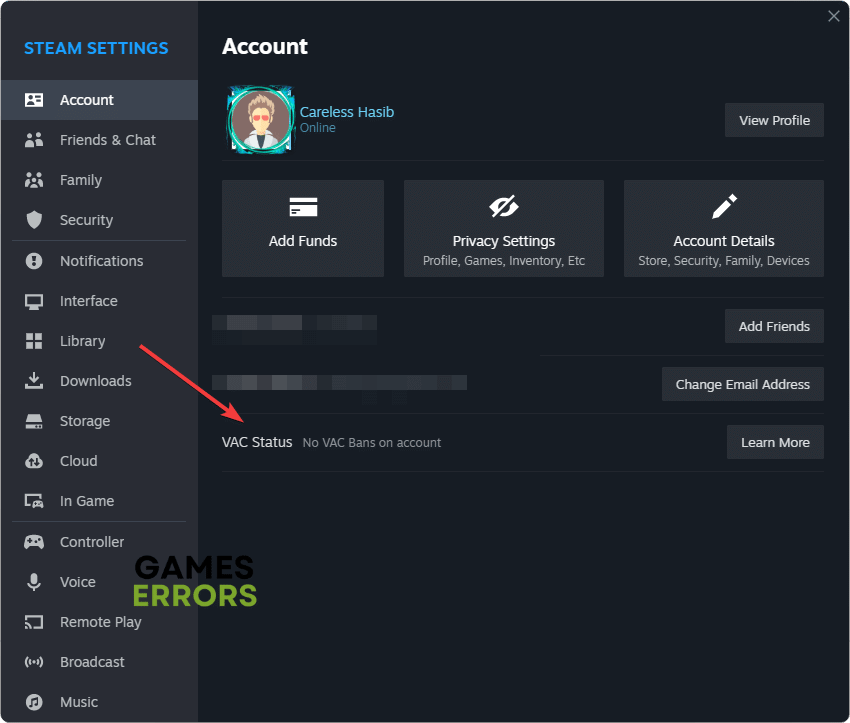The height and width of the screenshot is (723, 850).
Task: Select the Security shield icon in sidebar
Action: point(34,220)
